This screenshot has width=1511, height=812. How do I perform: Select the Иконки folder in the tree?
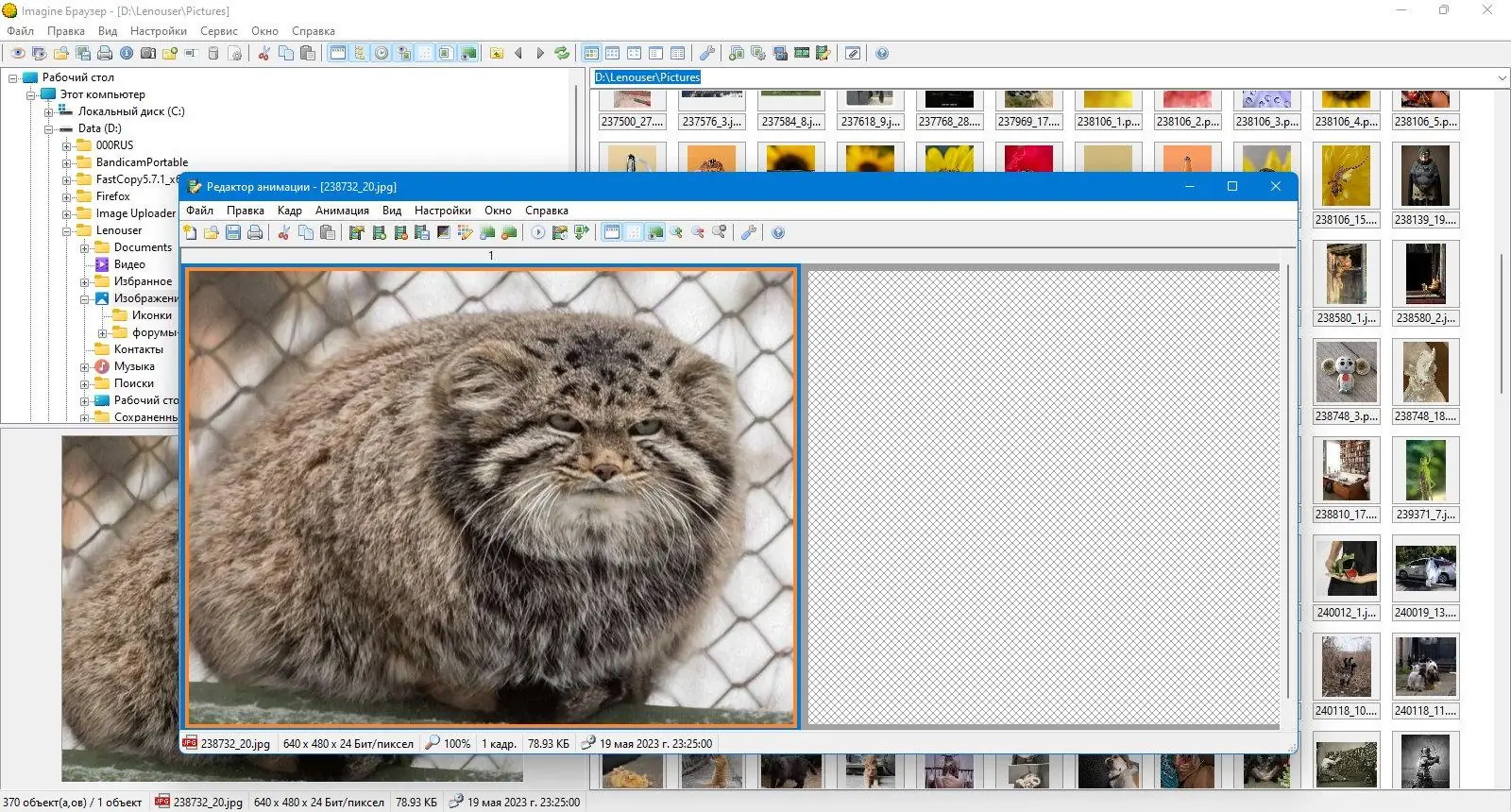[152, 315]
